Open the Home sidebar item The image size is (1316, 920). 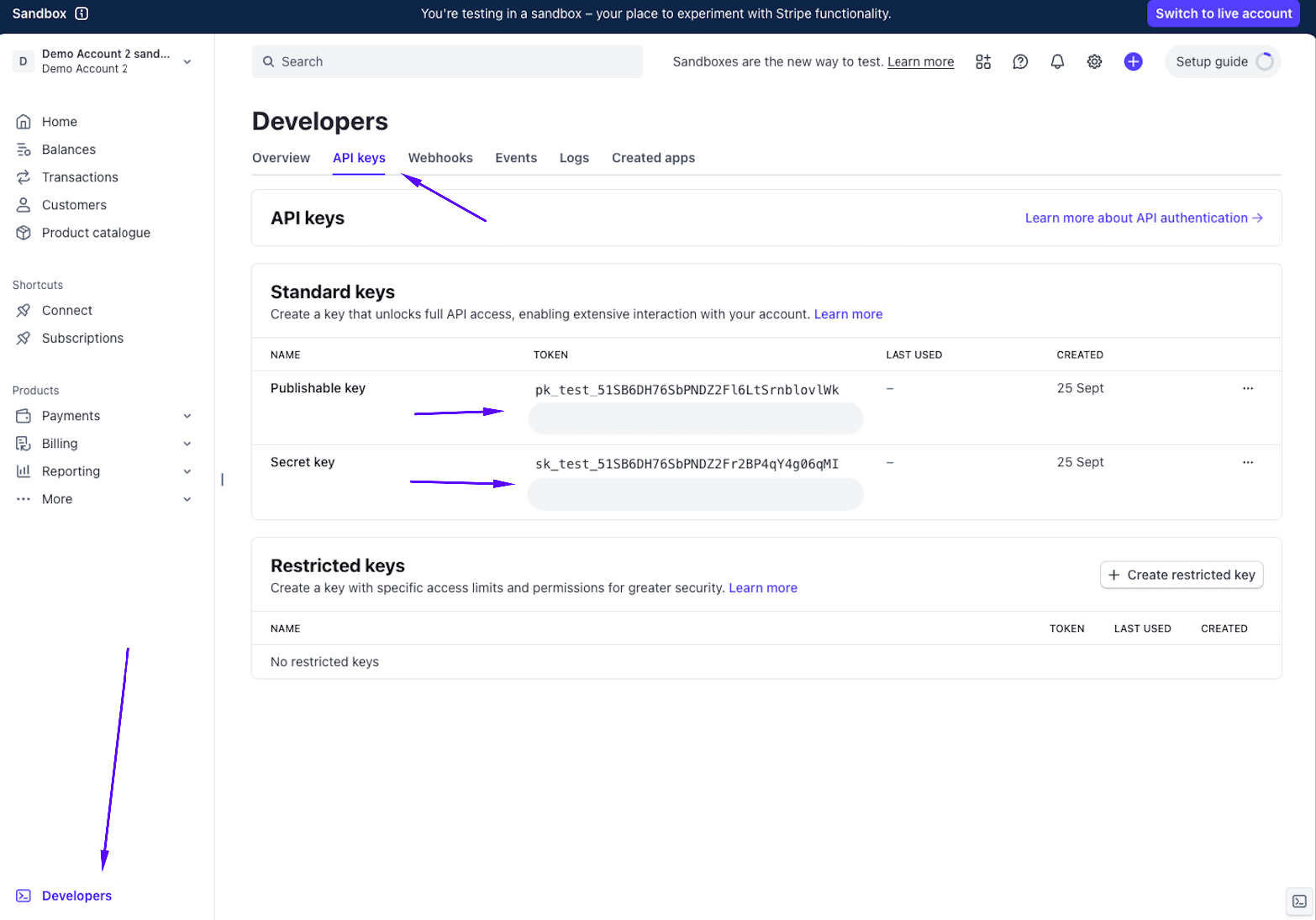tap(59, 122)
